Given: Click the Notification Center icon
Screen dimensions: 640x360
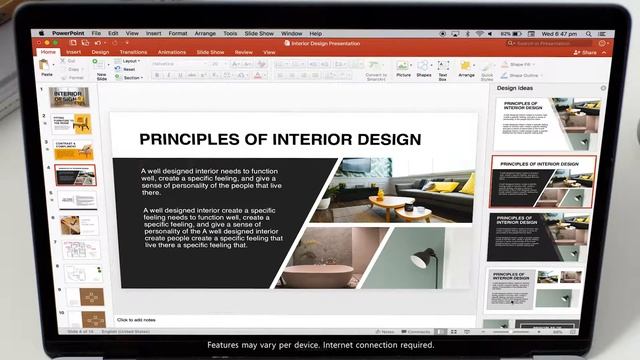Looking at the screenshot, I should tap(602, 34).
